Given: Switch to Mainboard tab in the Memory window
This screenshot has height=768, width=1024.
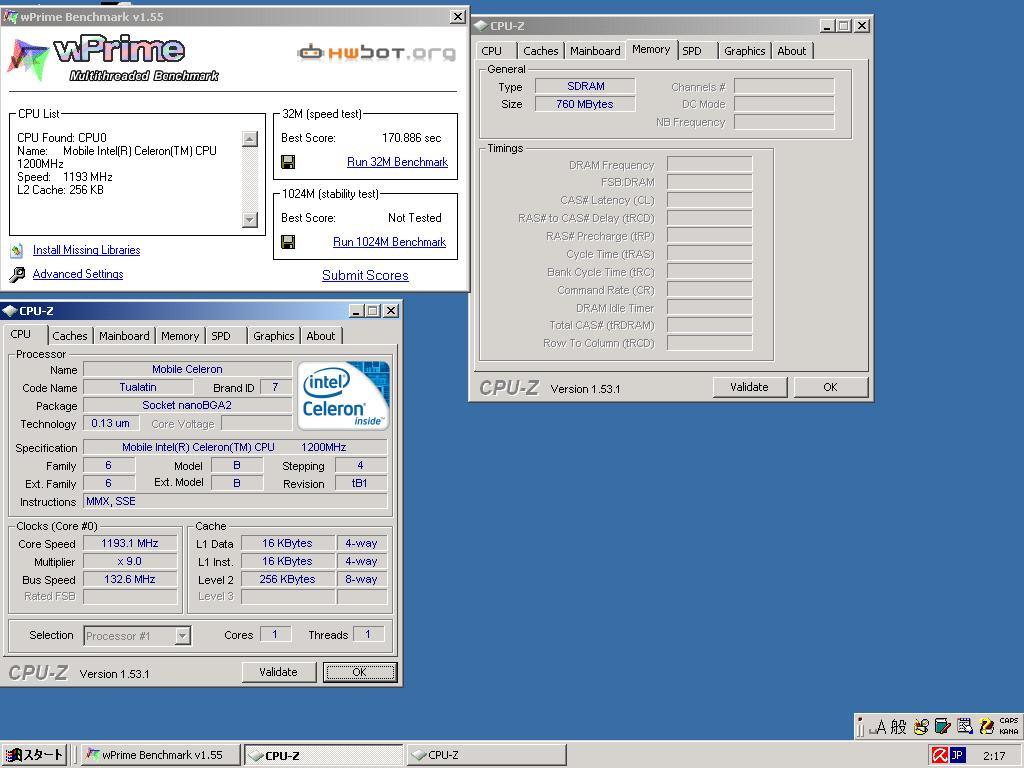Looking at the screenshot, I should click(x=595, y=51).
